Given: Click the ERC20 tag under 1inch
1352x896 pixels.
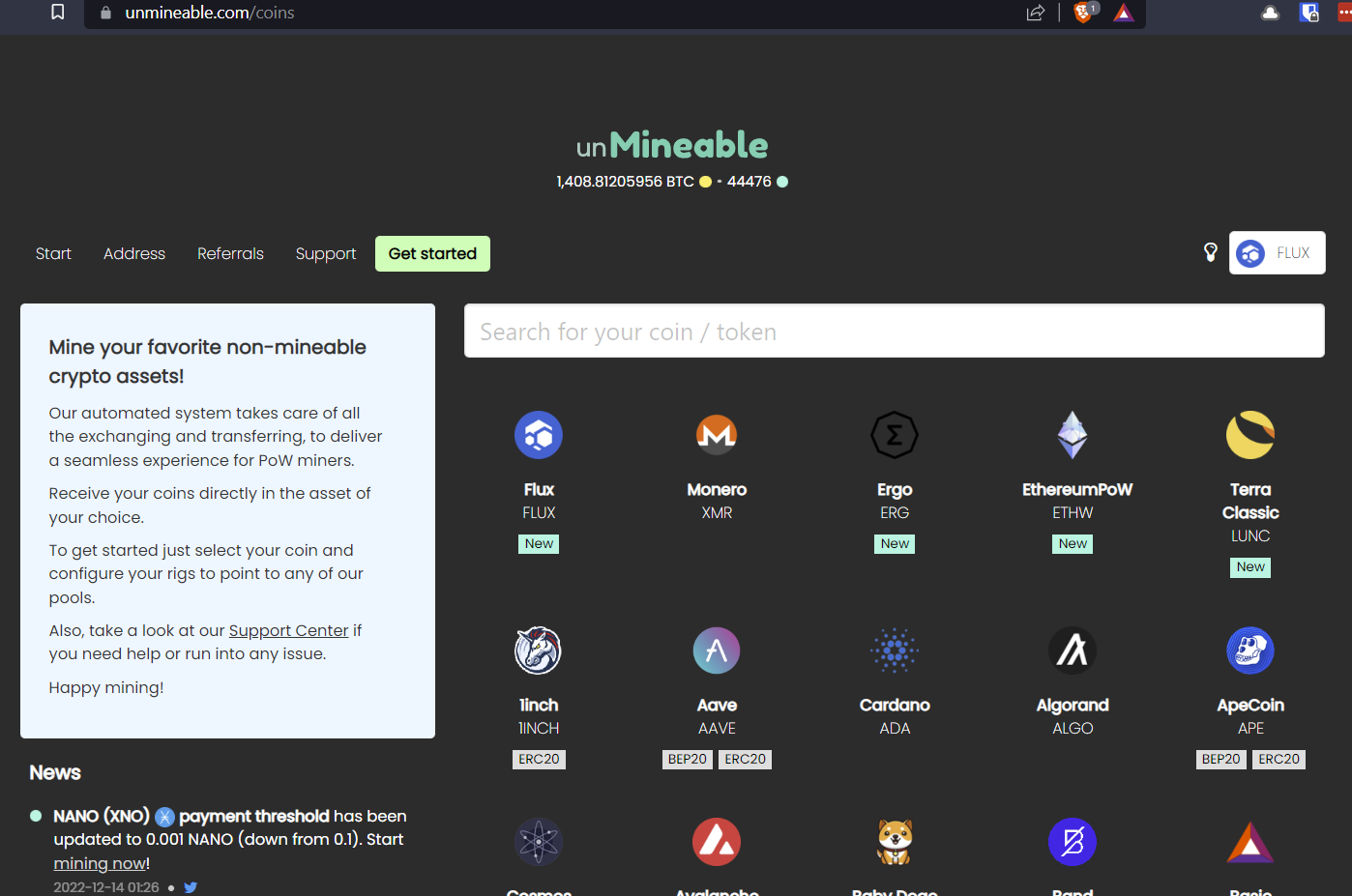Looking at the screenshot, I should point(539,760).
